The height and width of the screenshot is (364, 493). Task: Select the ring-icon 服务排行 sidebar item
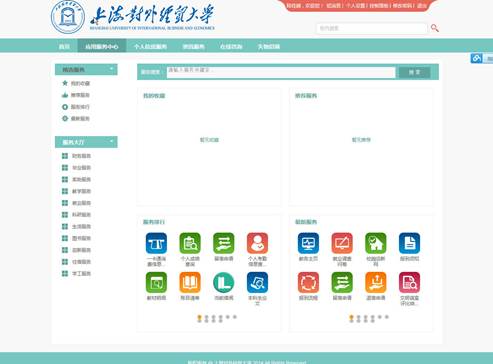point(76,107)
